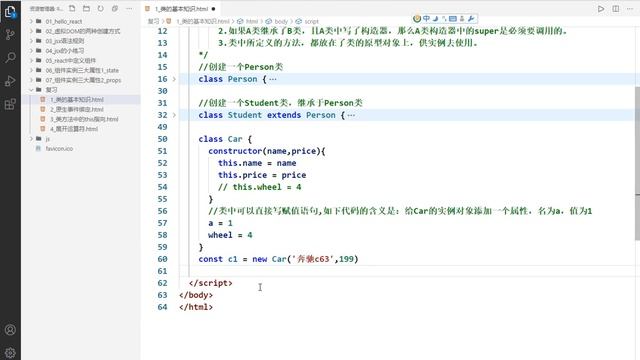640x360 pixels.
Task: Place cursor on empty line 61
Action: (408, 271)
